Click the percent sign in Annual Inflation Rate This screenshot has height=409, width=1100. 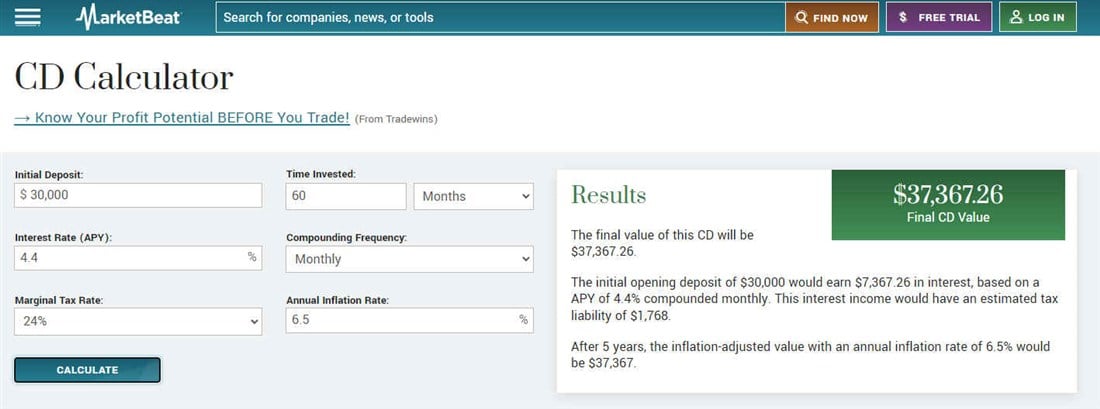pyautogui.click(x=523, y=320)
